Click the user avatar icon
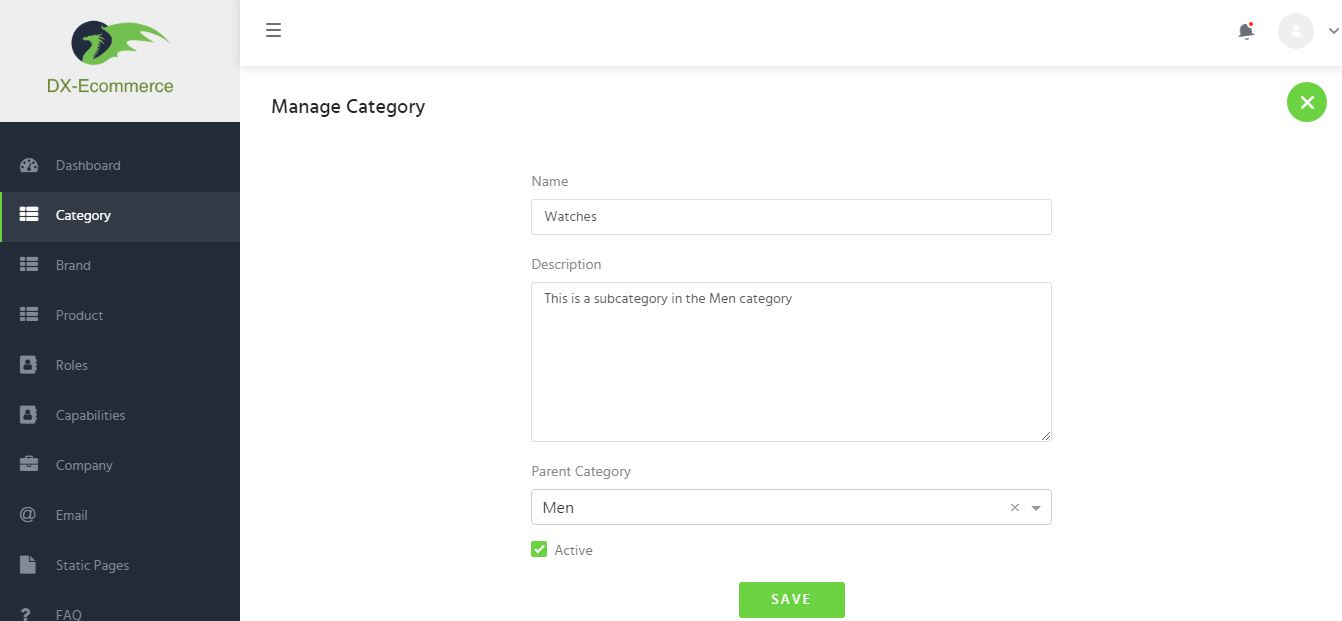 point(1296,31)
